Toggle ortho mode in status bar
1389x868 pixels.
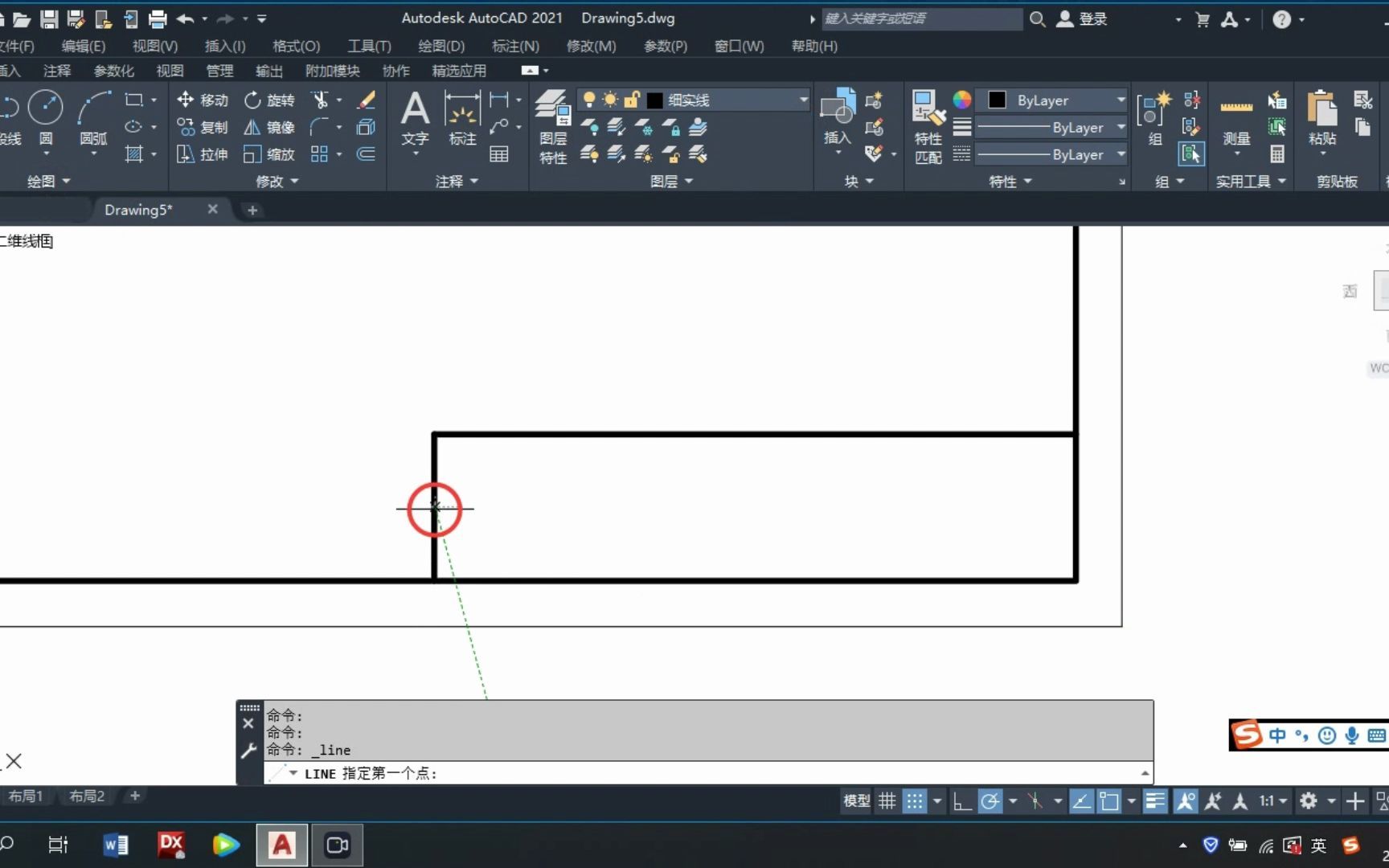tap(961, 801)
